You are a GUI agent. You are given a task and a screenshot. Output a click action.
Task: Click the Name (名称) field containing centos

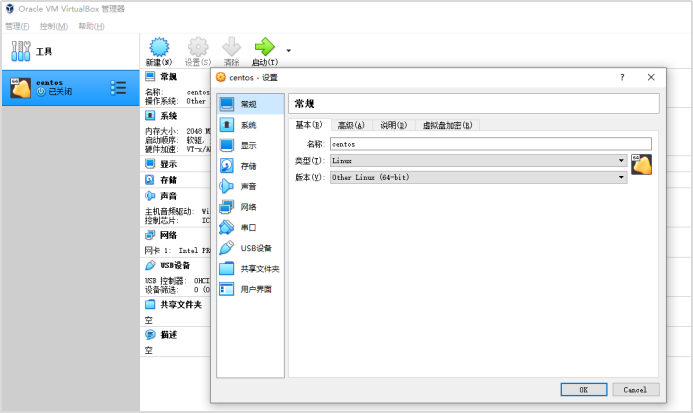491,144
